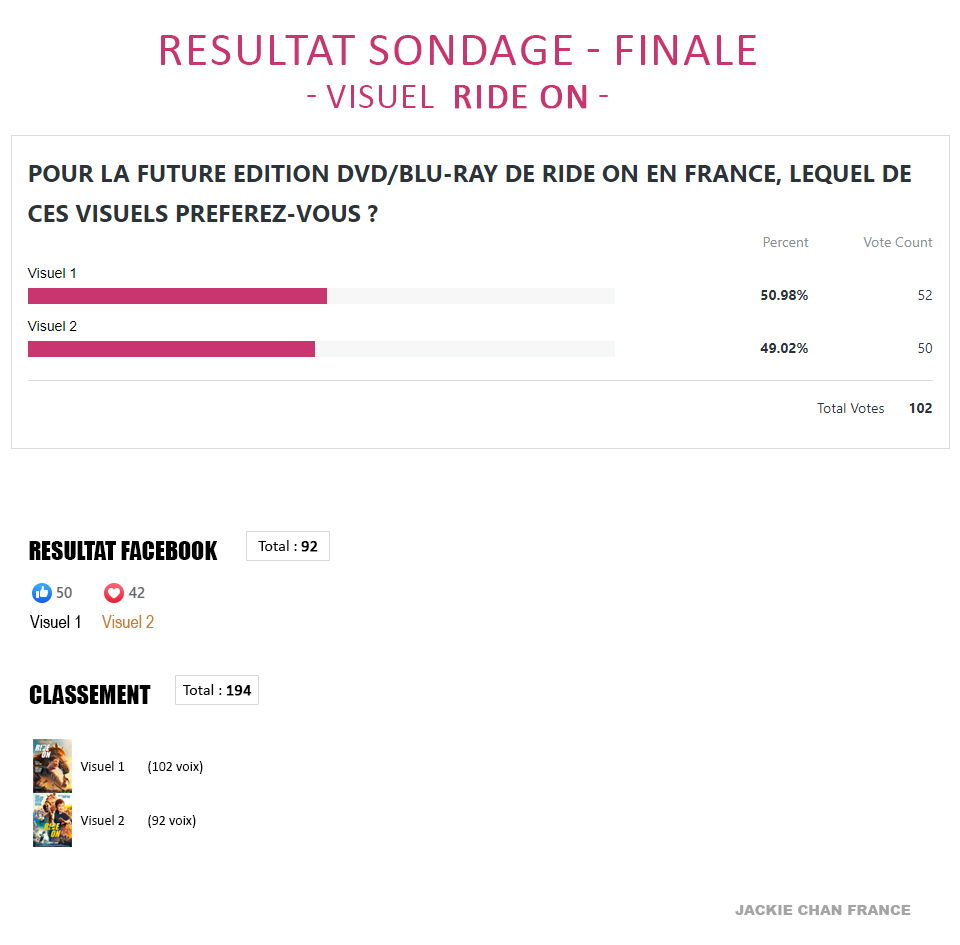Image resolution: width=960 pixels, height=945 pixels.
Task: Select the Total : 194 box
Action: 217,690
